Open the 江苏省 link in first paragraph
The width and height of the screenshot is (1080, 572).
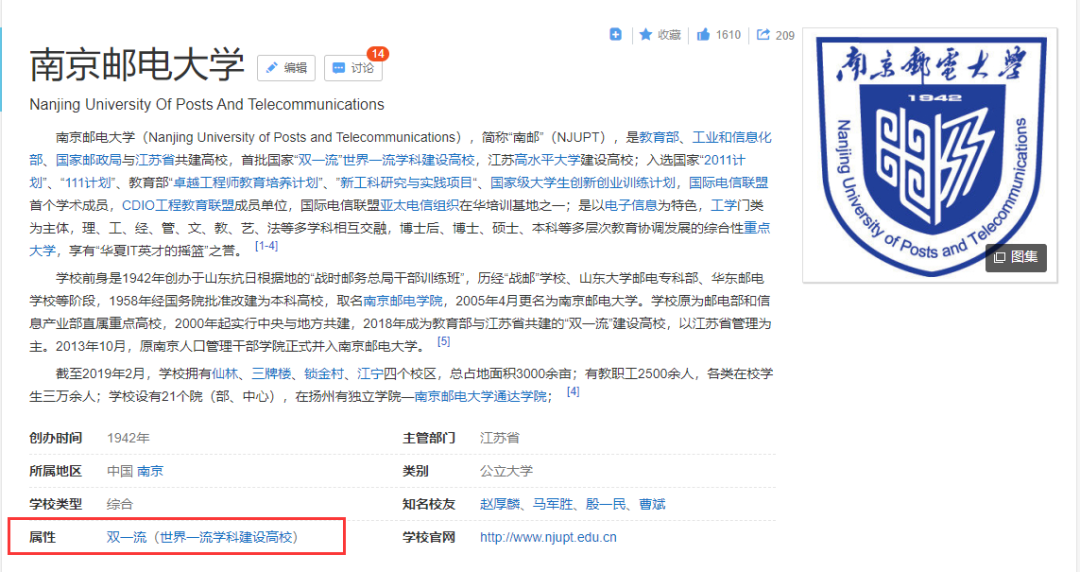click(x=154, y=160)
